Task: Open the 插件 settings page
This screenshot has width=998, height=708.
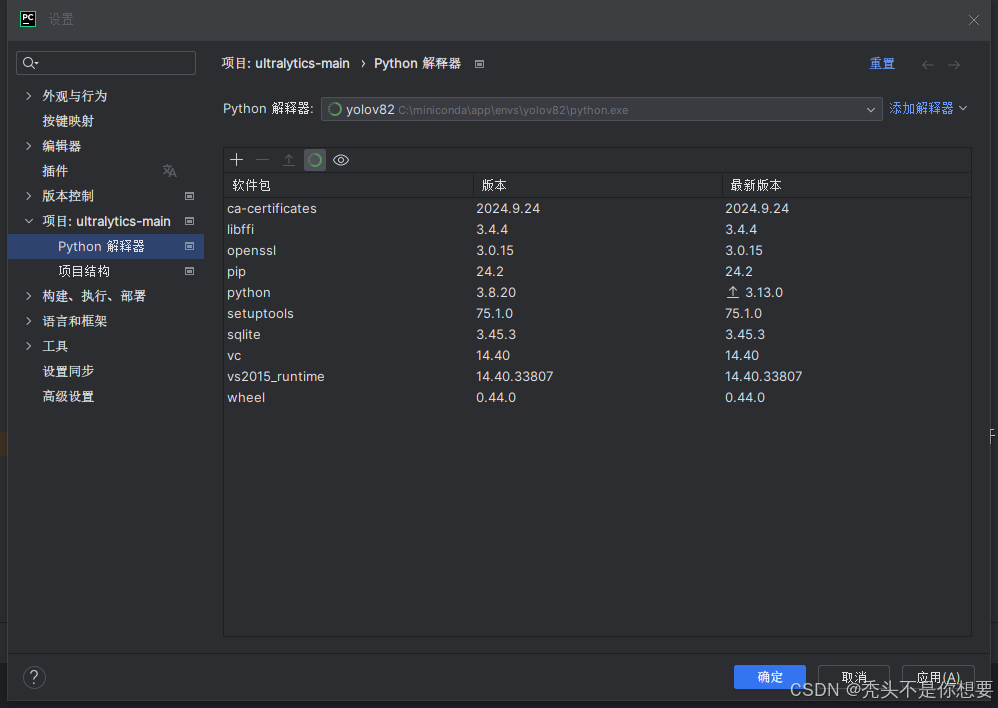Action: coord(55,171)
